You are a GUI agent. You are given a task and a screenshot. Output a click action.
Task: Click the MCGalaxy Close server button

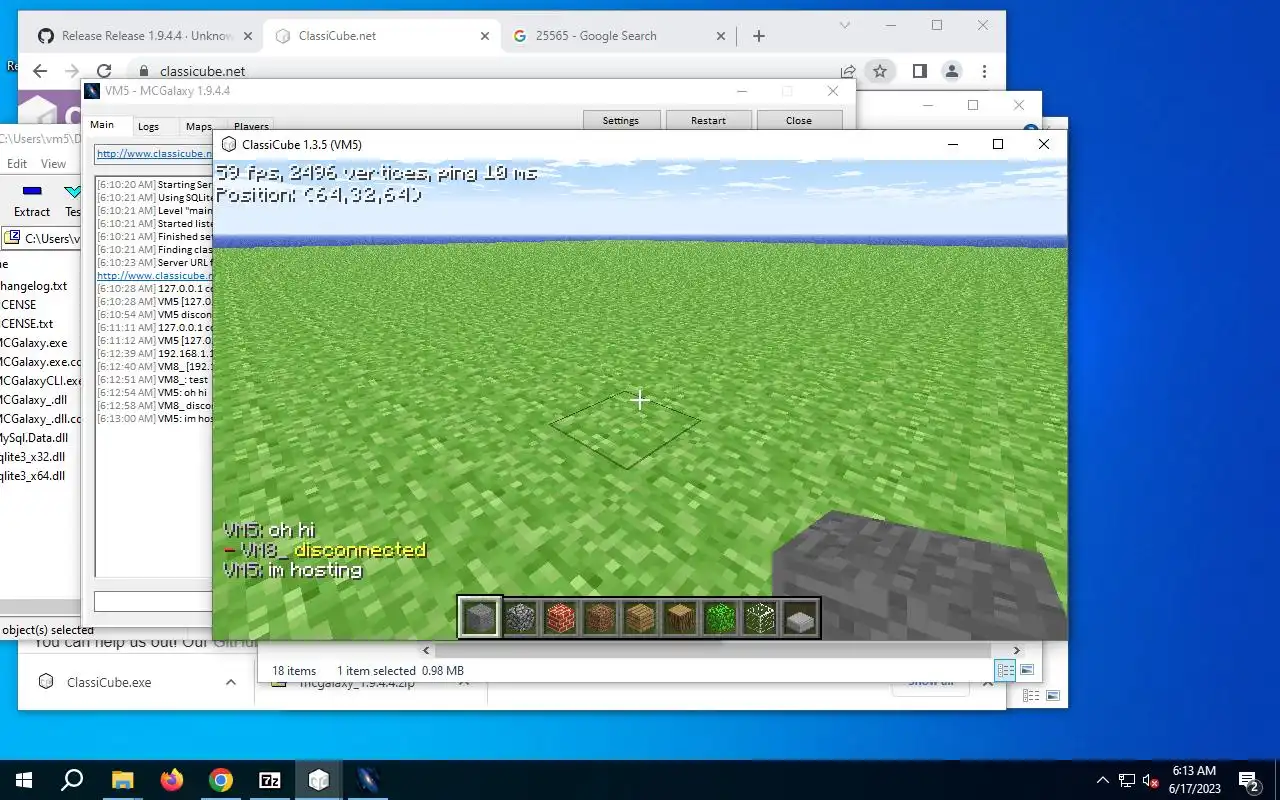(x=799, y=120)
